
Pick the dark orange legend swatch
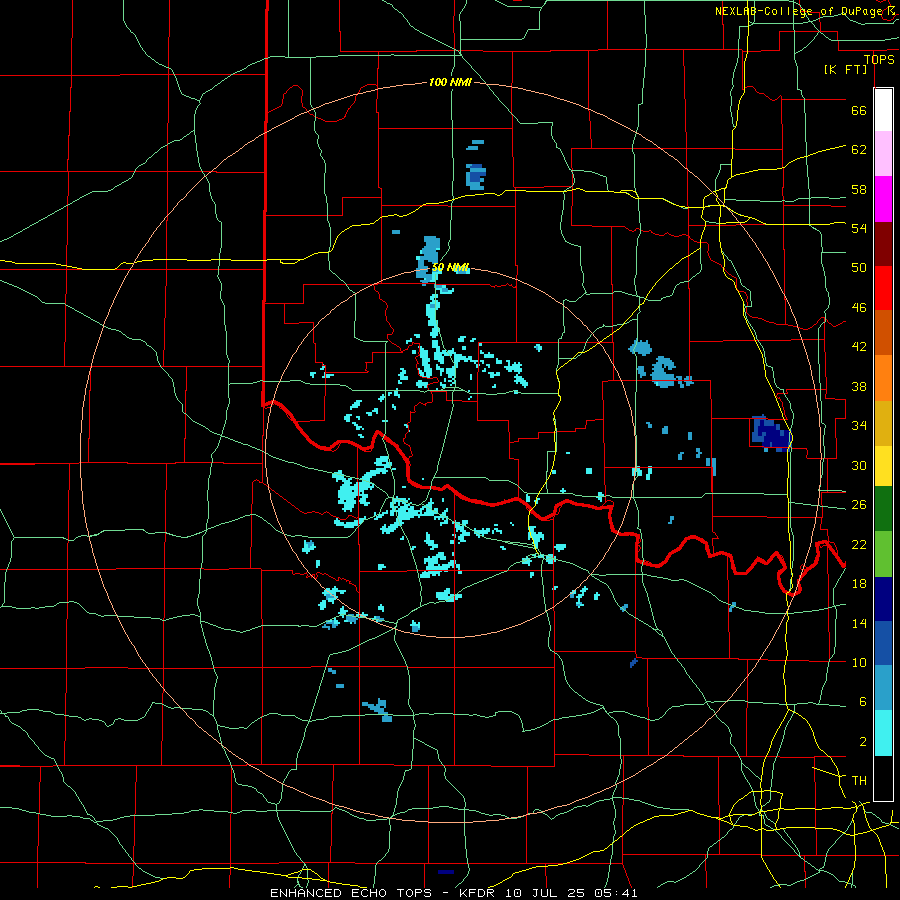(883, 332)
